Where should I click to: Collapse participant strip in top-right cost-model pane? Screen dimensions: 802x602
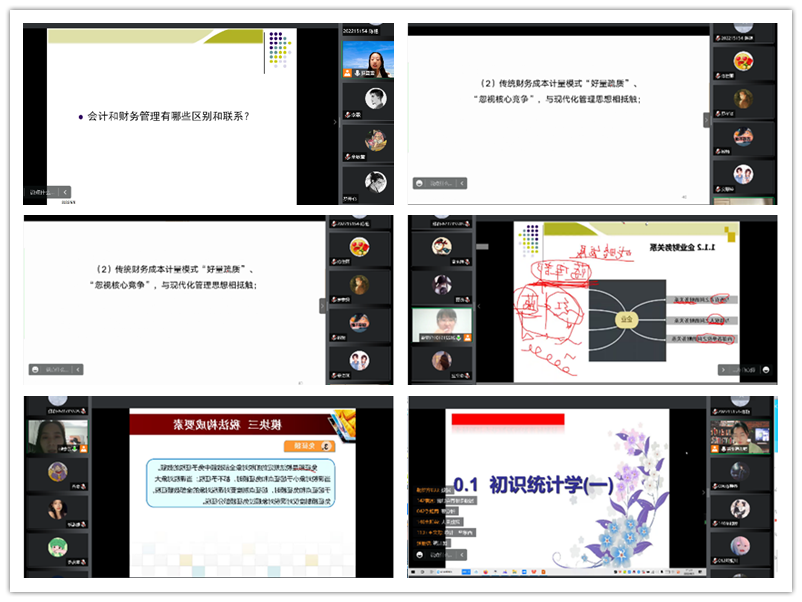click(706, 120)
